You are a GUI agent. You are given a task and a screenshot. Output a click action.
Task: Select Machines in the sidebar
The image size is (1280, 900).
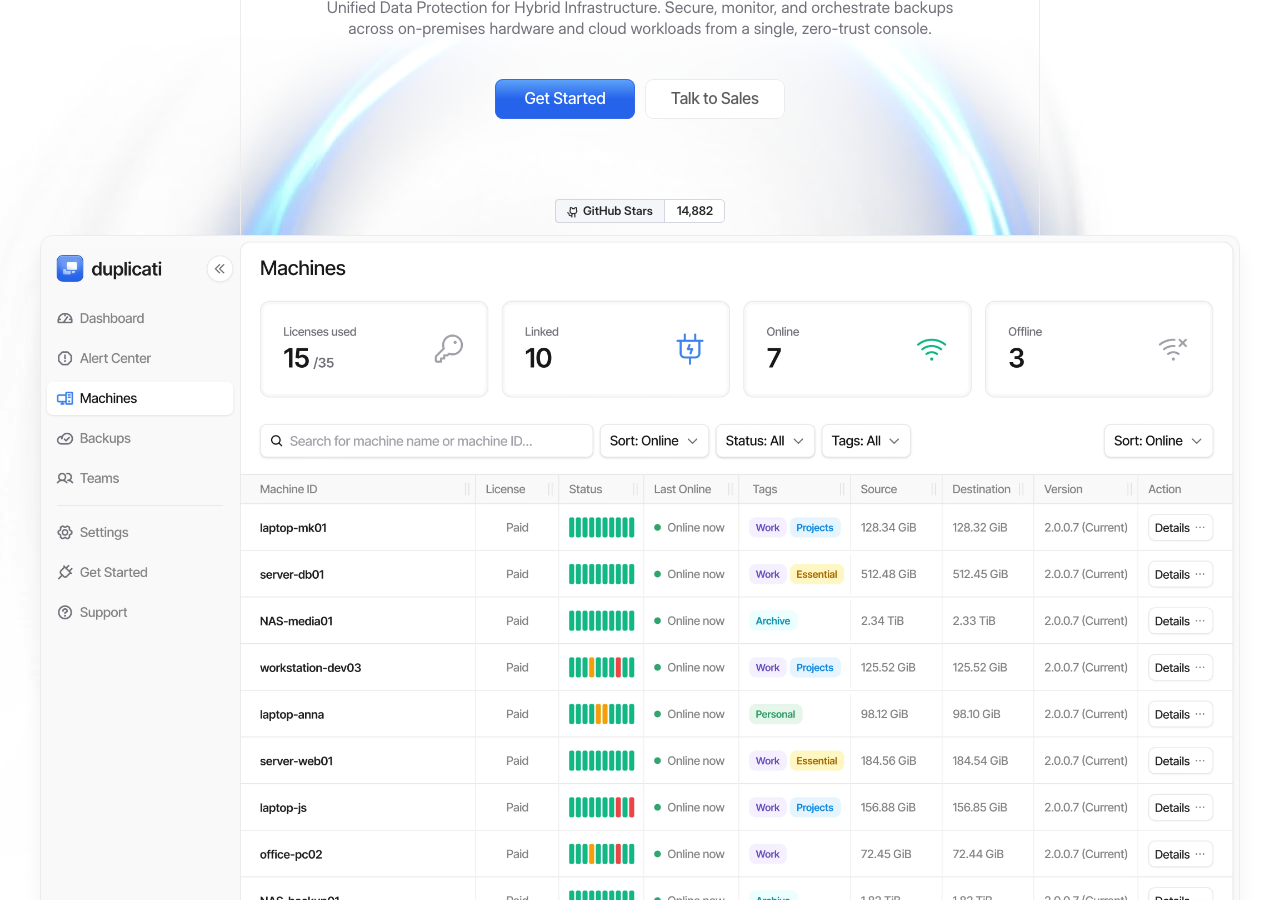tap(140, 398)
